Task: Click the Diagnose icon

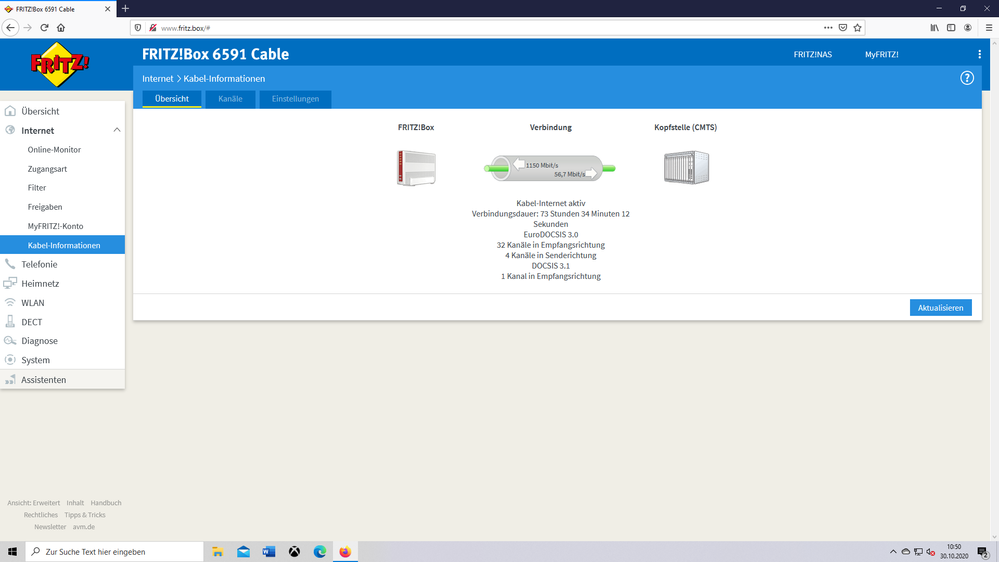Action: (x=10, y=340)
